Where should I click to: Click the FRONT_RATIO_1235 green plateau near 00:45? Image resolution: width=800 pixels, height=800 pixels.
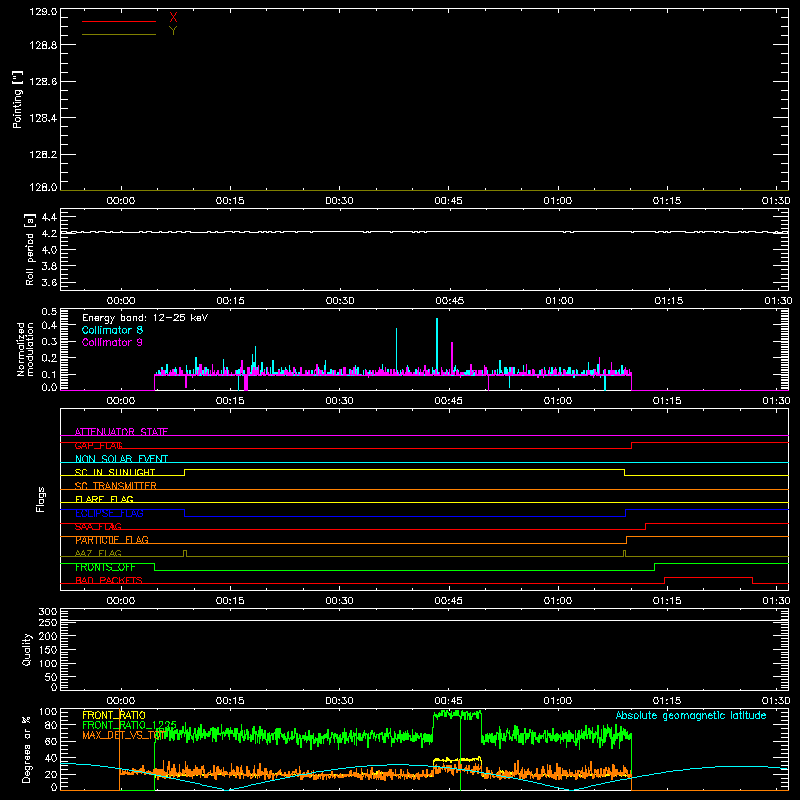(x=457, y=714)
